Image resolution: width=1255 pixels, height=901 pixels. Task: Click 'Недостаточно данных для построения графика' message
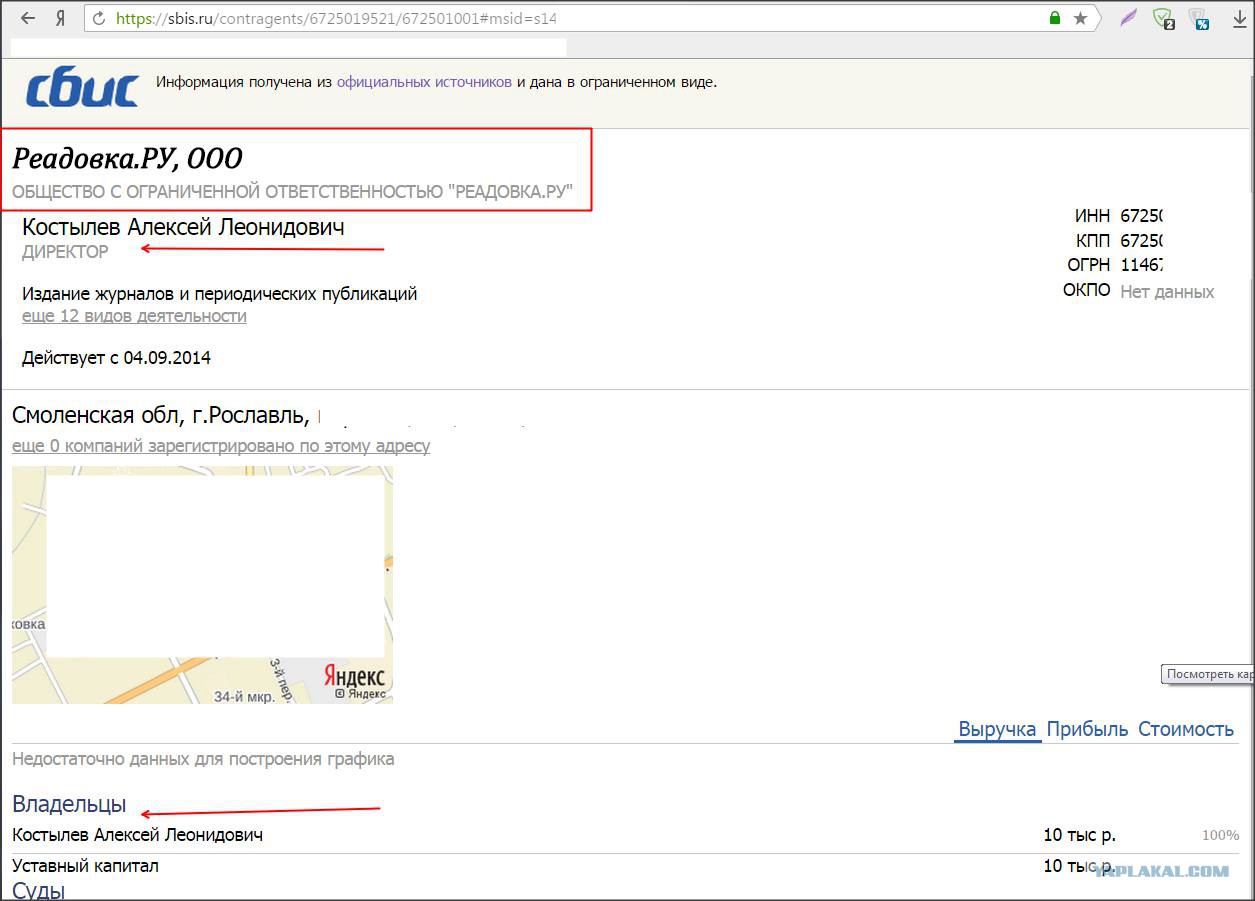click(x=203, y=759)
